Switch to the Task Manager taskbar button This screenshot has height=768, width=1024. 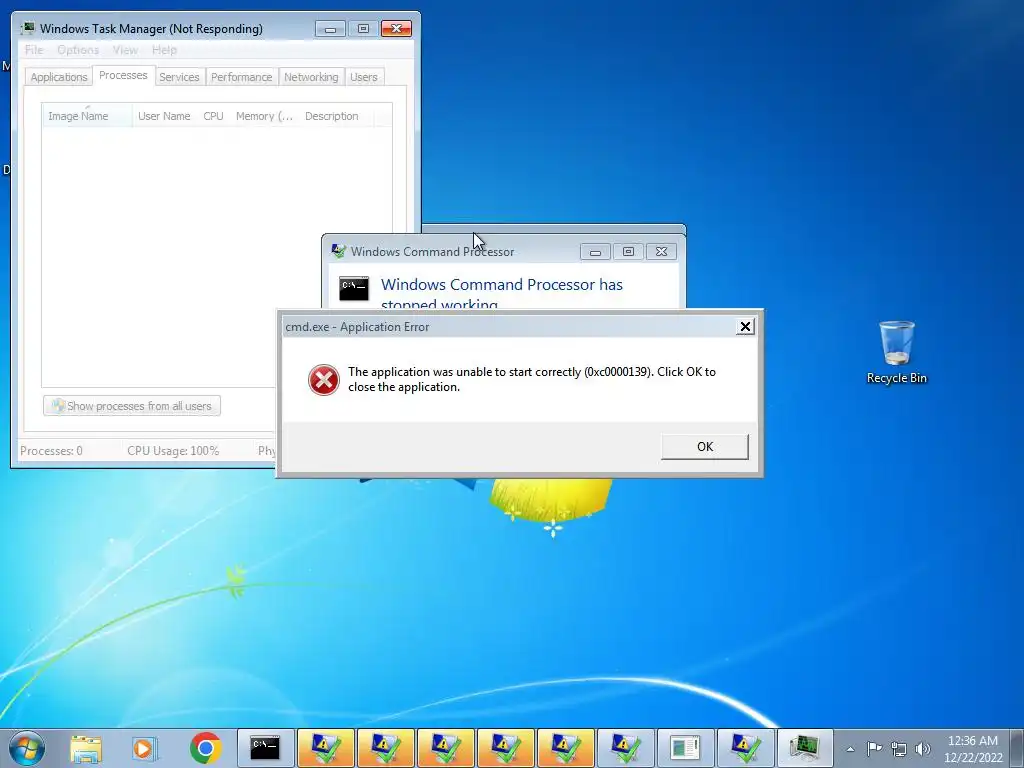(805, 748)
